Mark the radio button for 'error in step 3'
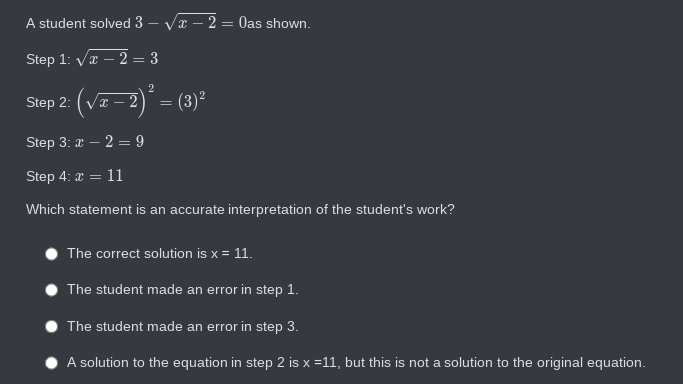Viewport: 683px width, 384px height. 51,327
